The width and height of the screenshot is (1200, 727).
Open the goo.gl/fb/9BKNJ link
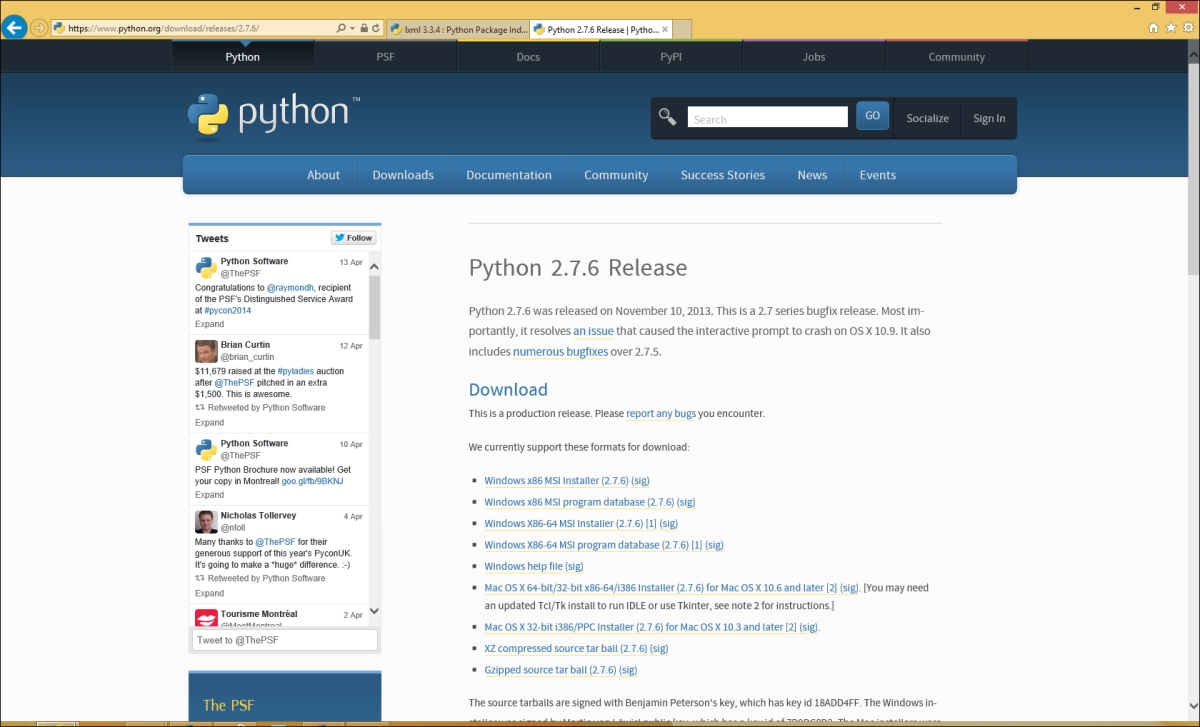point(312,481)
